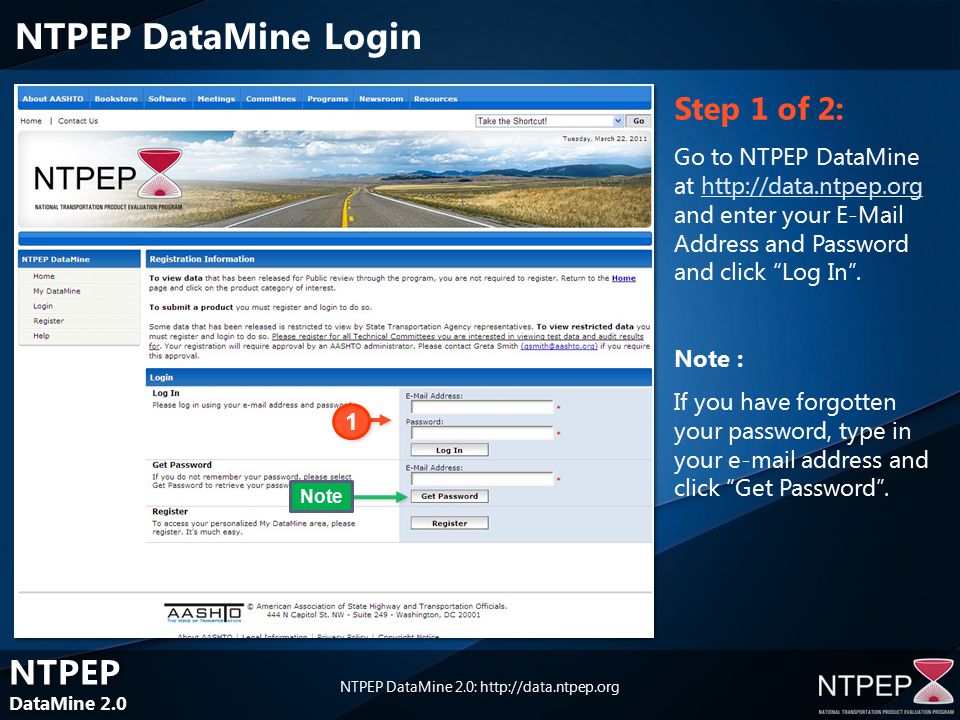Screen dimensions: 960x720
Task: Click the NTPEP hourglass logo in slide footer
Action: [x=934, y=681]
